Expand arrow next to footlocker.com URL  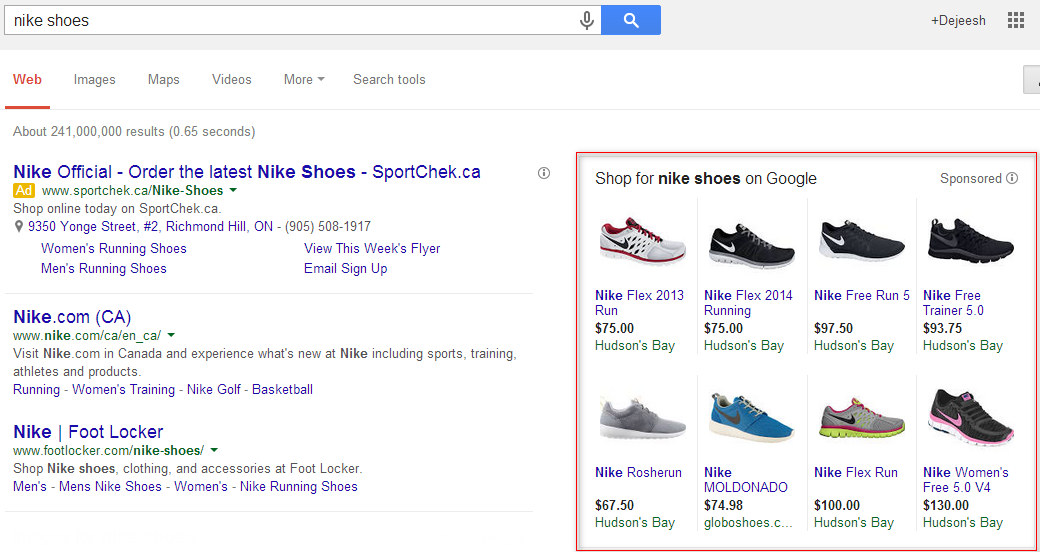tap(214, 449)
